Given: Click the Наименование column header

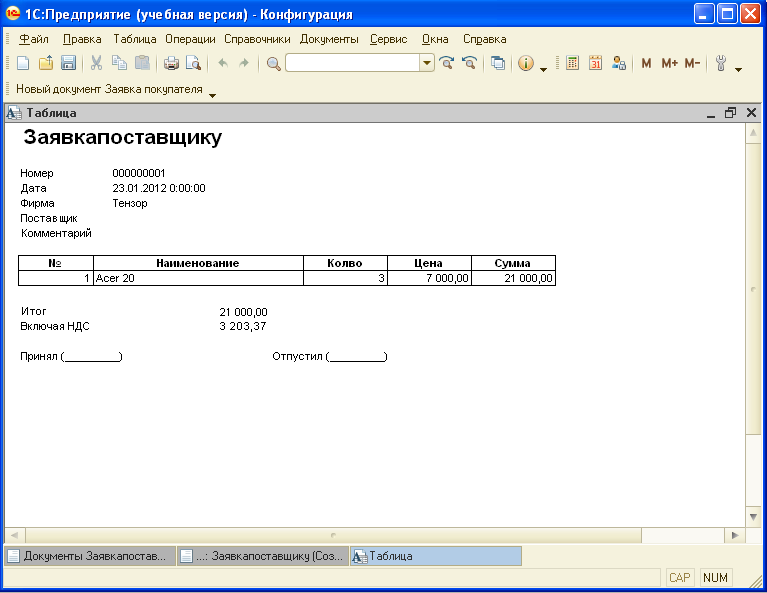Looking at the screenshot, I should point(198,263).
